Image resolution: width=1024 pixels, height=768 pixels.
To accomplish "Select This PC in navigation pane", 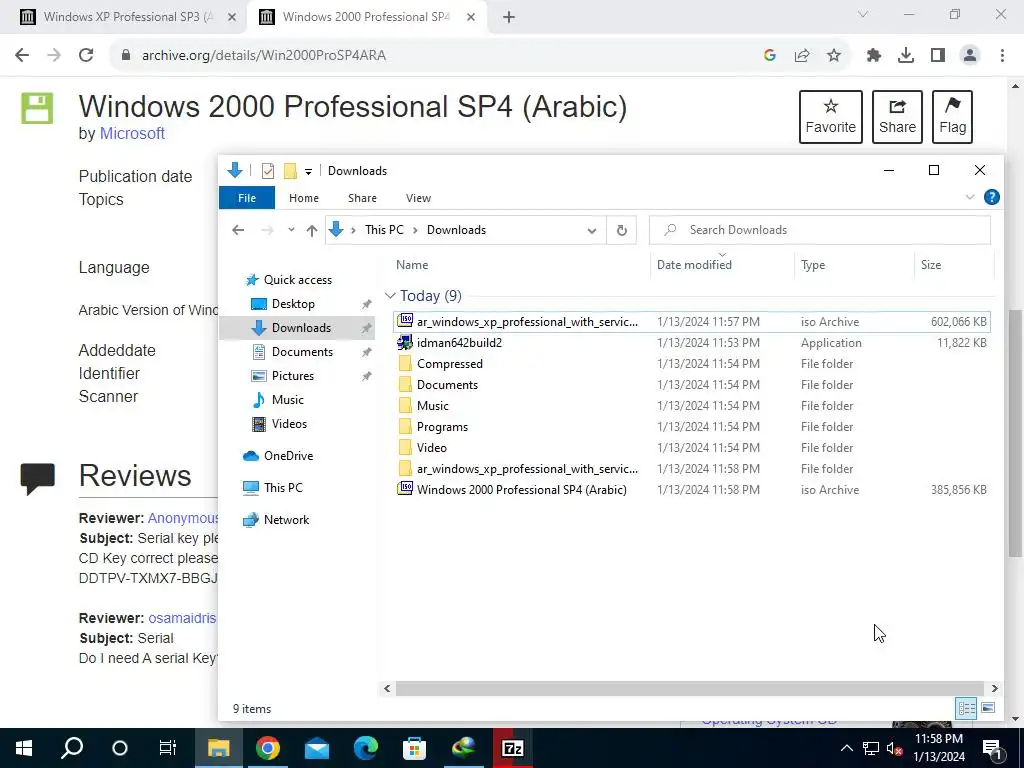I will (283, 488).
